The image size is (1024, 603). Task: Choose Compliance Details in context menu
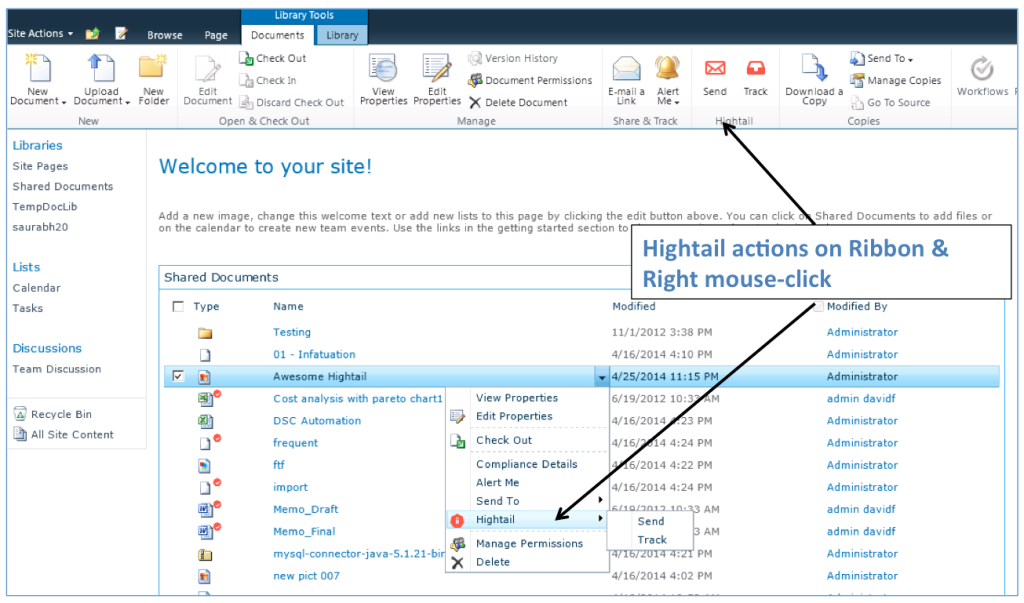pyautogui.click(x=526, y=464)
